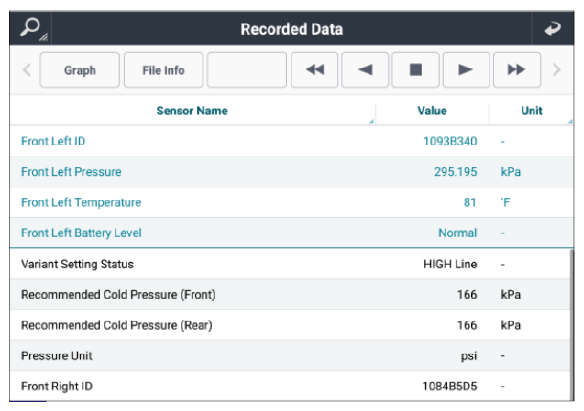Image resolution: width=584 pixels, height=411 pixels.
Task: Click the Unit column header
Action: click(x=531, y=111)
